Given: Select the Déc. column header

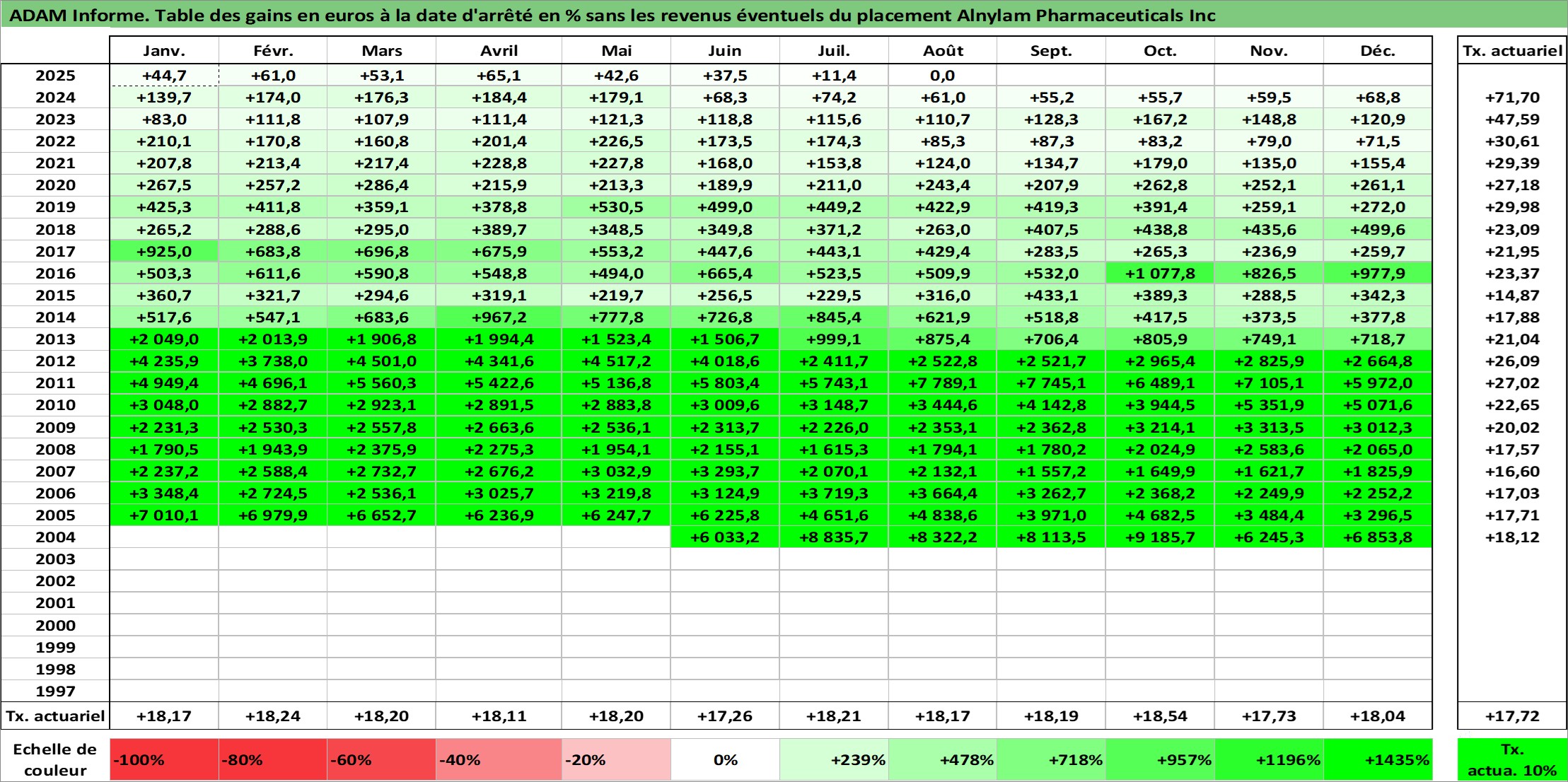Looking at the screenshot, I should point(1378,50).
